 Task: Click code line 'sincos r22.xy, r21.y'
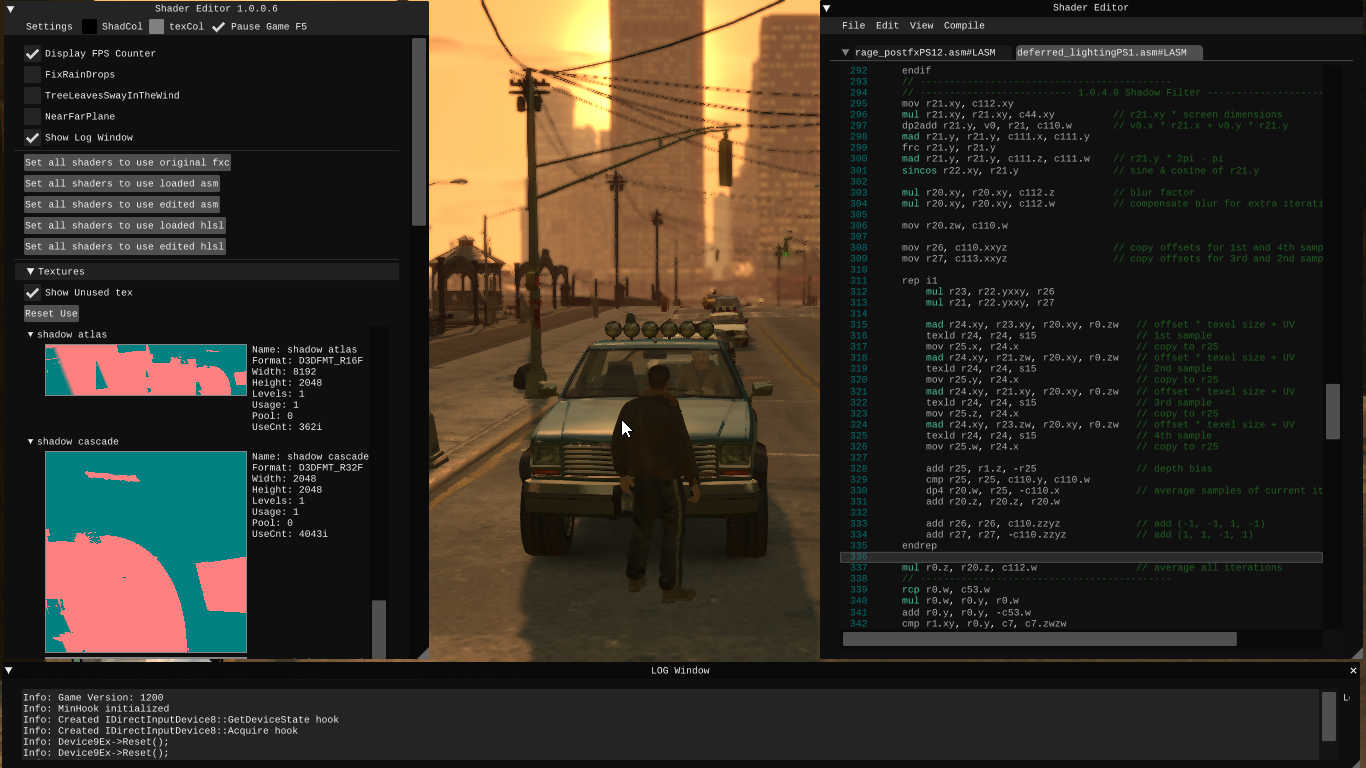click(960, 170)
